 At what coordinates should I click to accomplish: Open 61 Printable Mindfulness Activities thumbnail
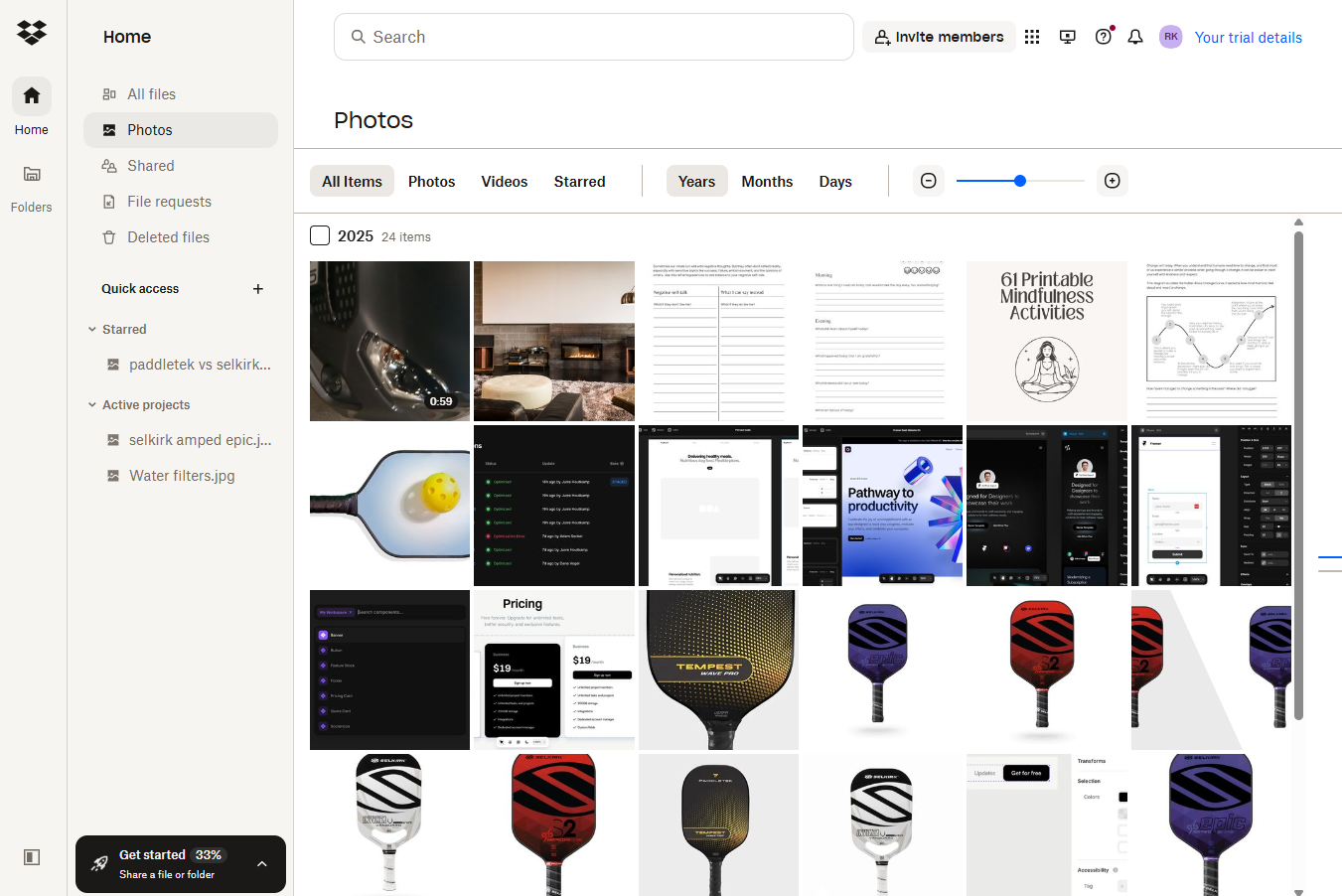[x=1047, y=341]
